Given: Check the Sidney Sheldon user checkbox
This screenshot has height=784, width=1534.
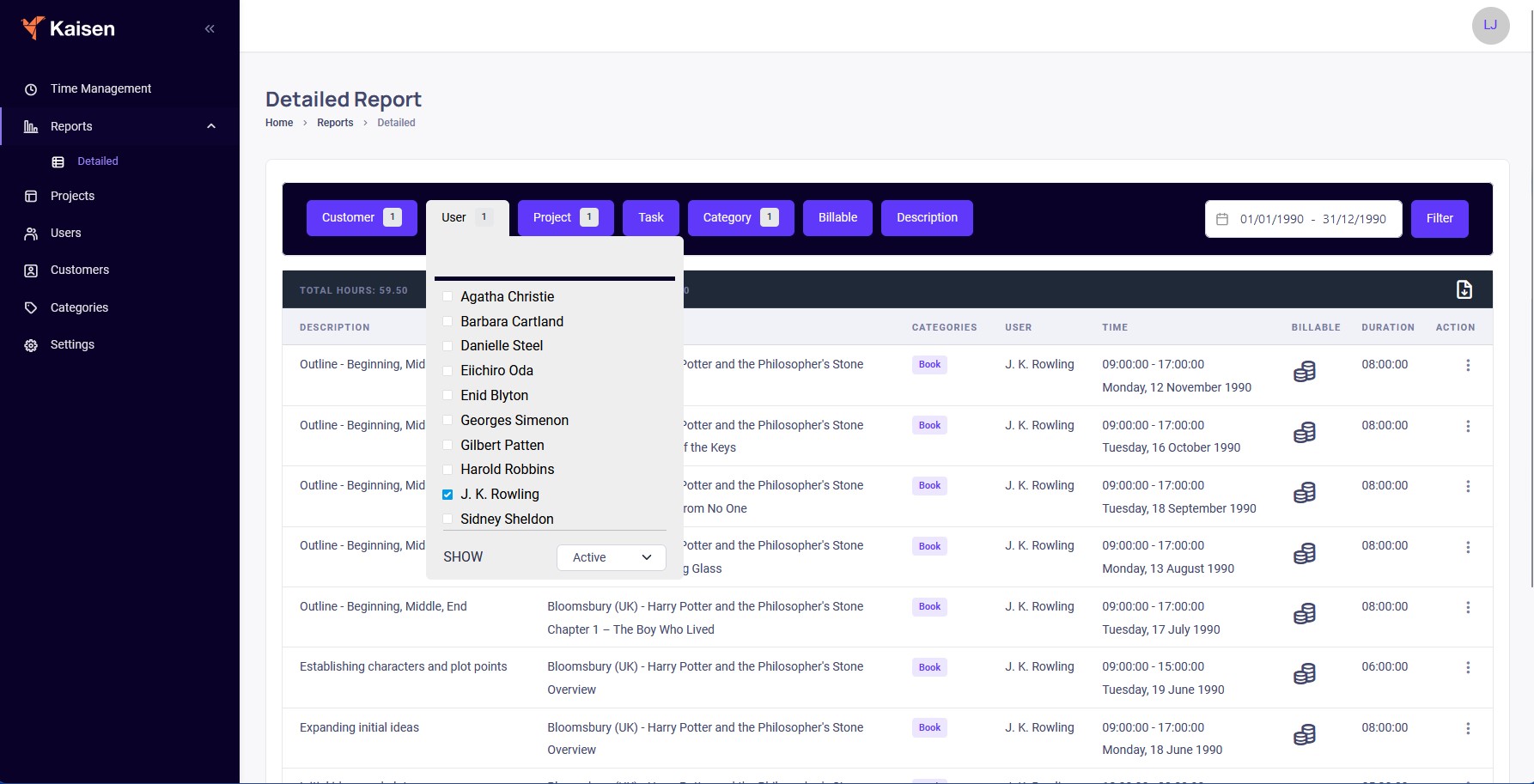Looking at the screenshot, I should click(x=447, y=519).
